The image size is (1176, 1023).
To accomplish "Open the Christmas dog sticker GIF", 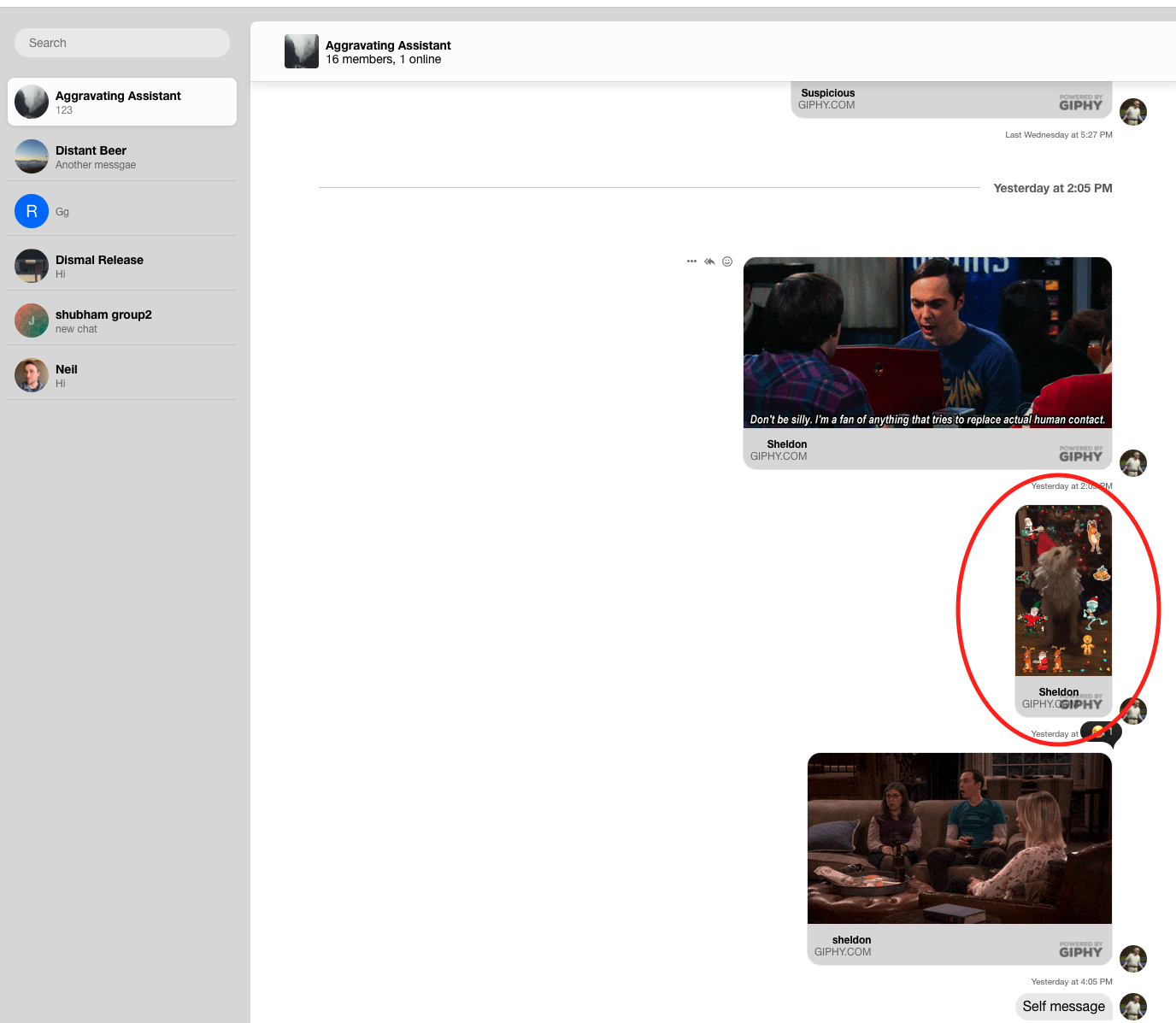I will click(1063, 591).
